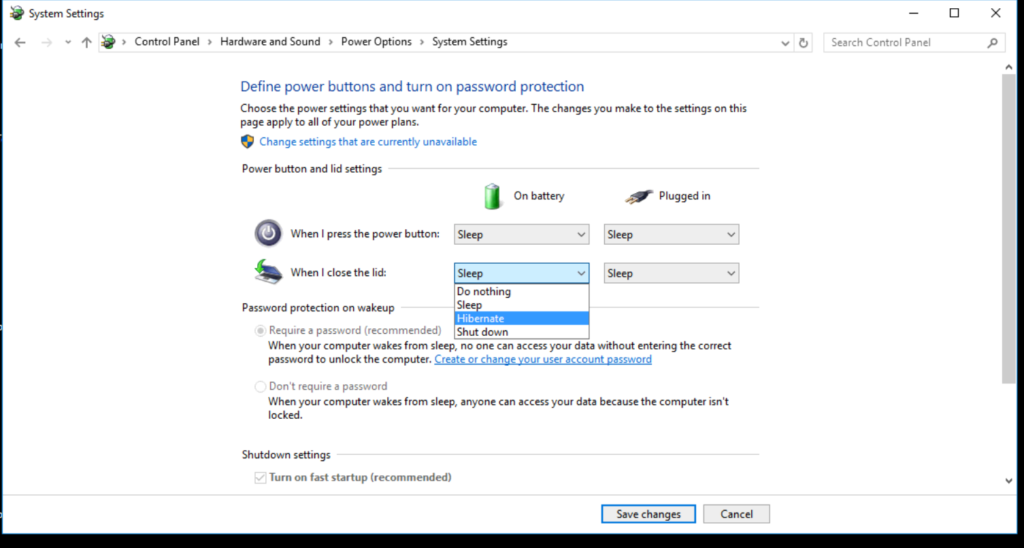This screenshot has height=548, width=1024.
Task: Open Hardware and Sound breadcrumb
Action: tap(270, 42)
